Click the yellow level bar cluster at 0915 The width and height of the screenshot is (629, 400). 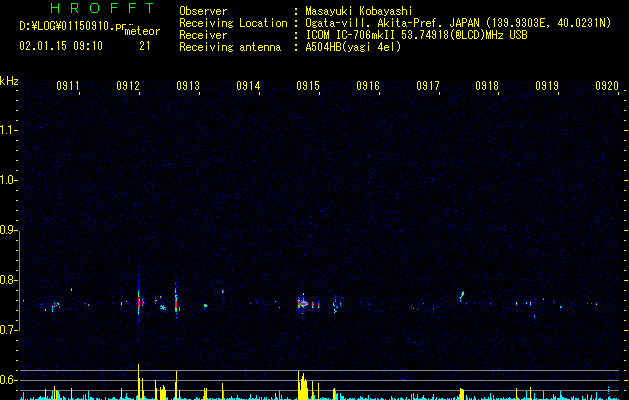pyautogui.click(x=303, y=386)
